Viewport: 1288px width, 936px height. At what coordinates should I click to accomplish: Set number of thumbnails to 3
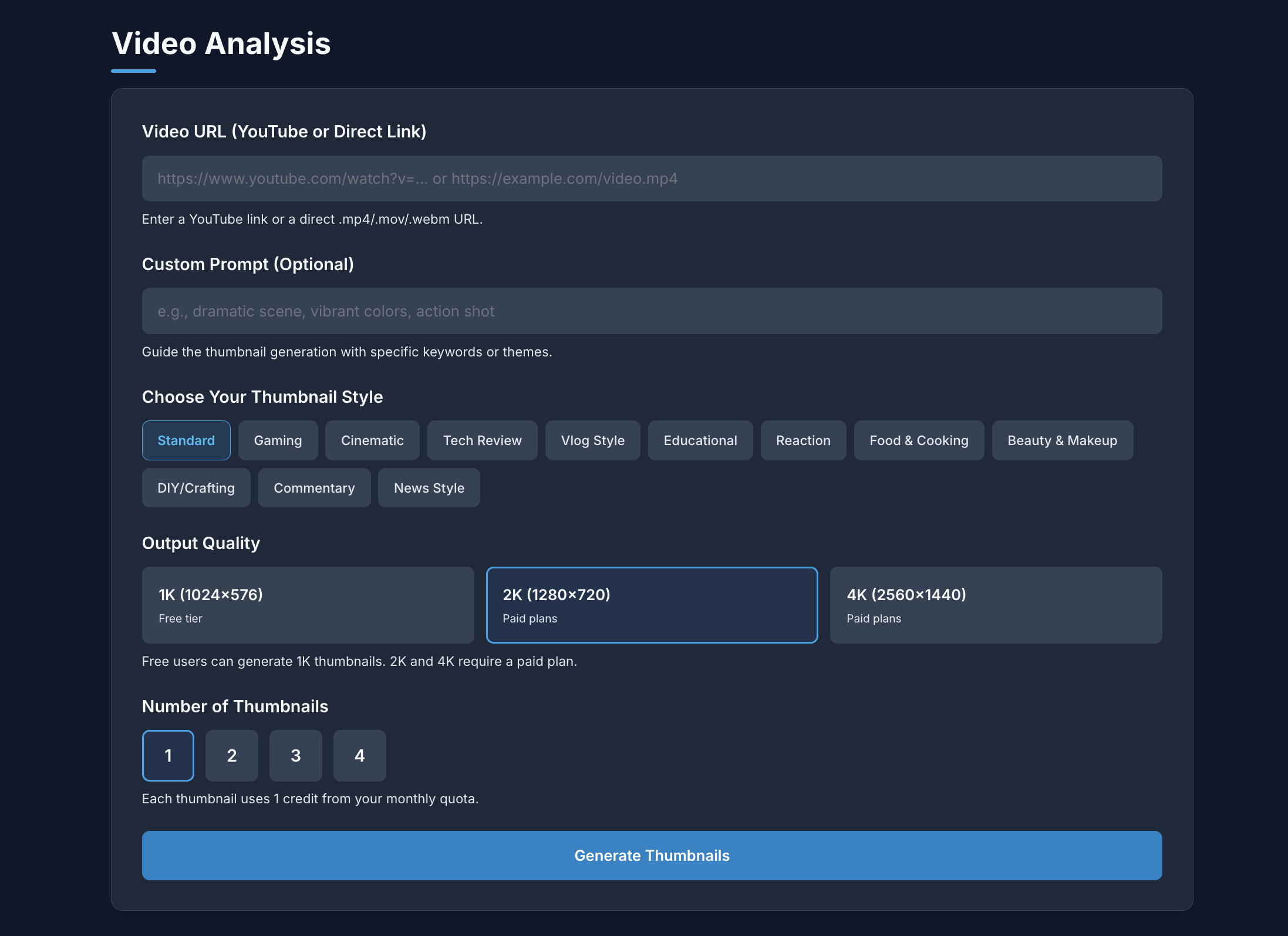[x=295, y=756]
